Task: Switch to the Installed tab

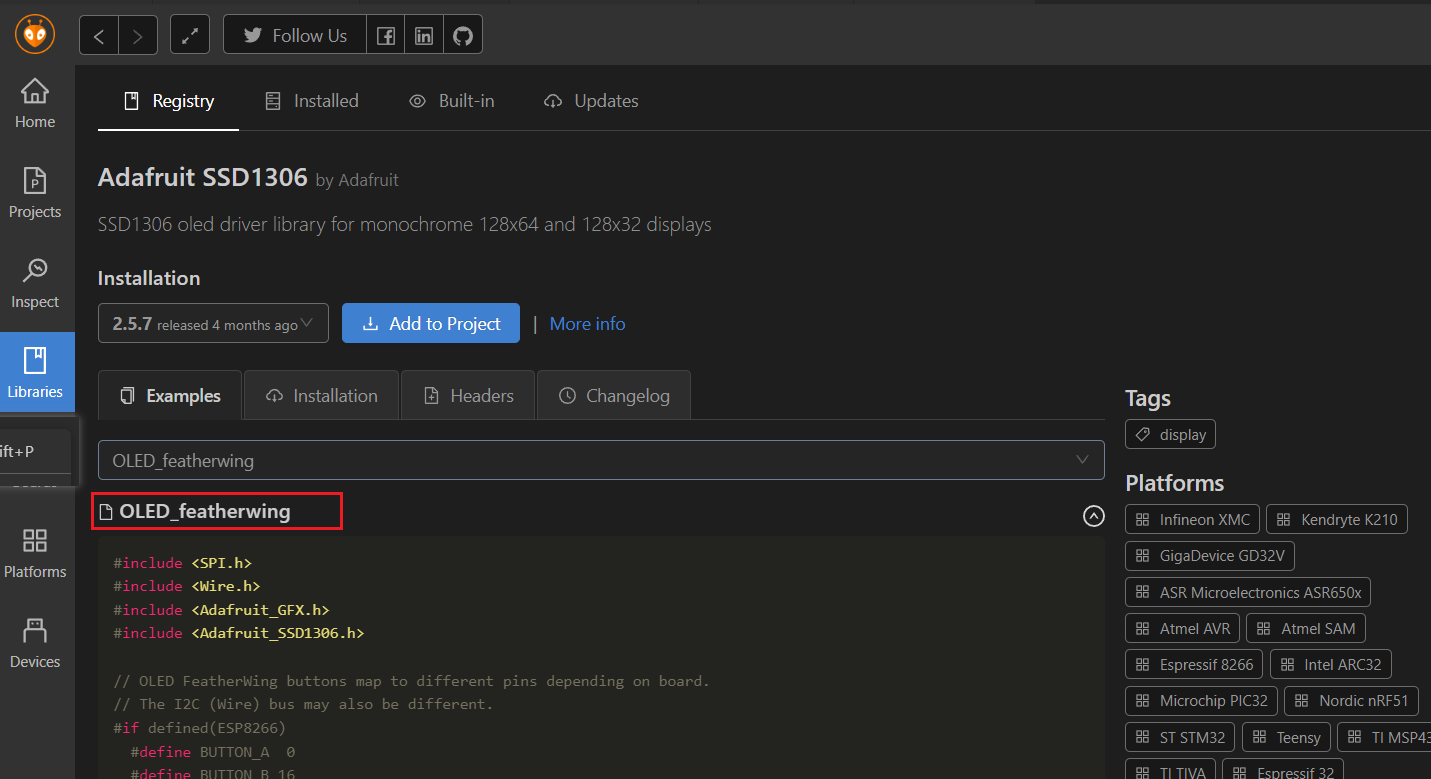Action: point(311,101)
